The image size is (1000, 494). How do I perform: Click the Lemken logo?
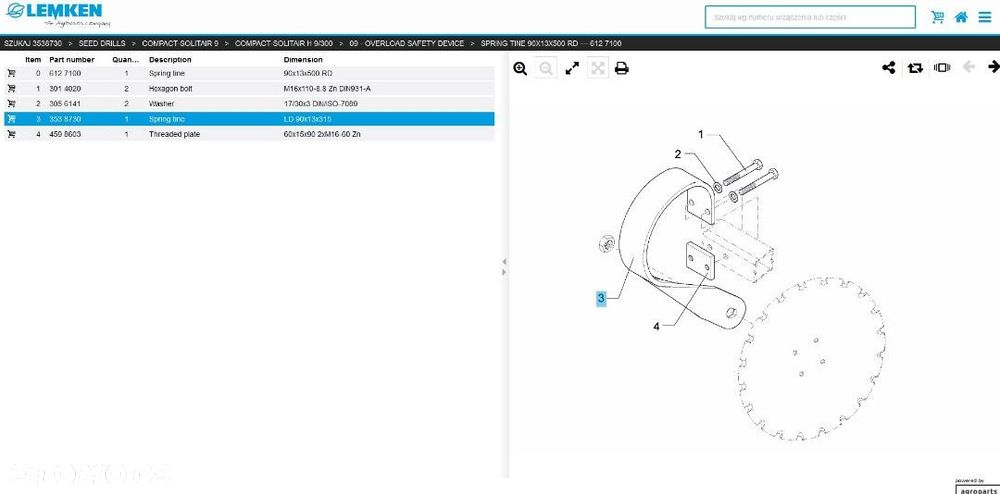(x=59, y=14)
